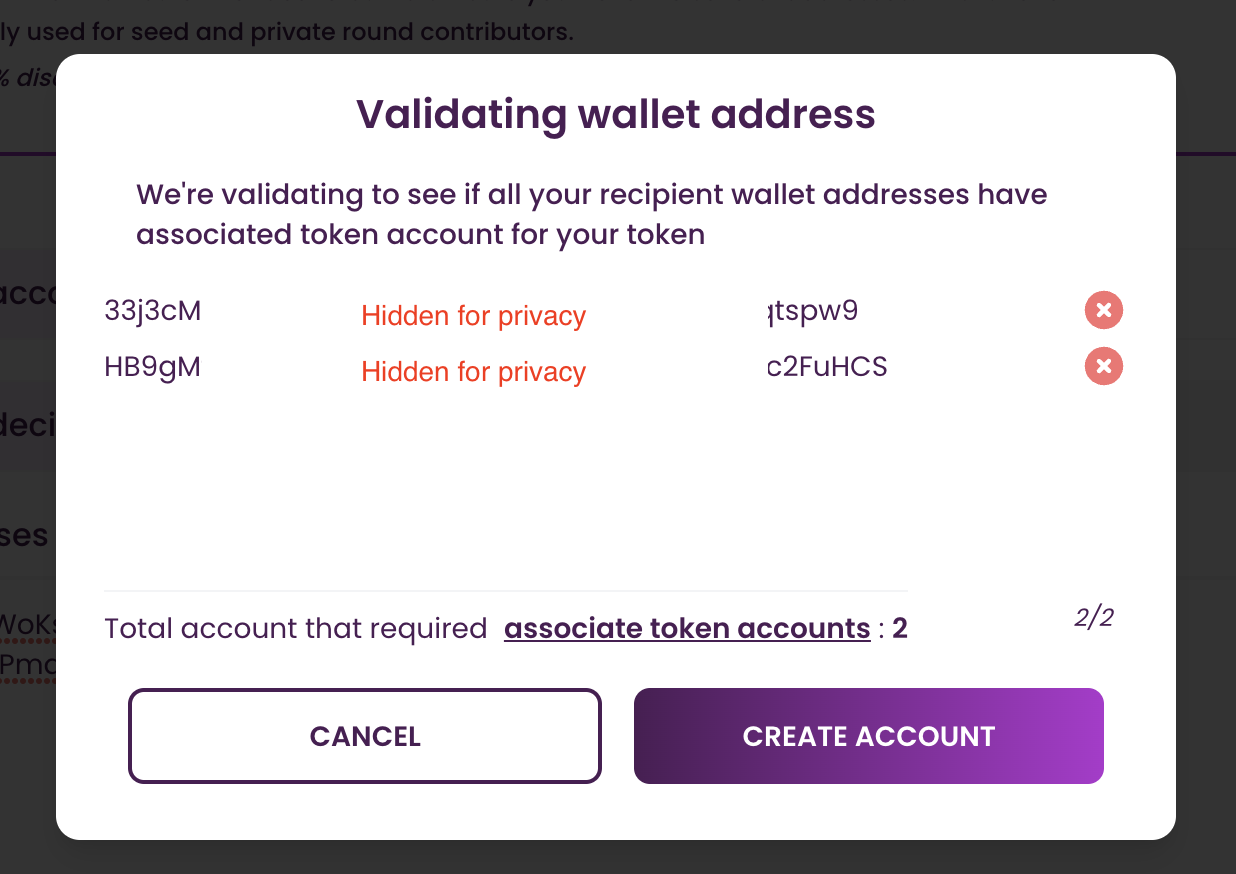Click the address ending in tspw9
Viewport: 1236px width, 874px height.
pyautogui.click(x=812, y=311)
